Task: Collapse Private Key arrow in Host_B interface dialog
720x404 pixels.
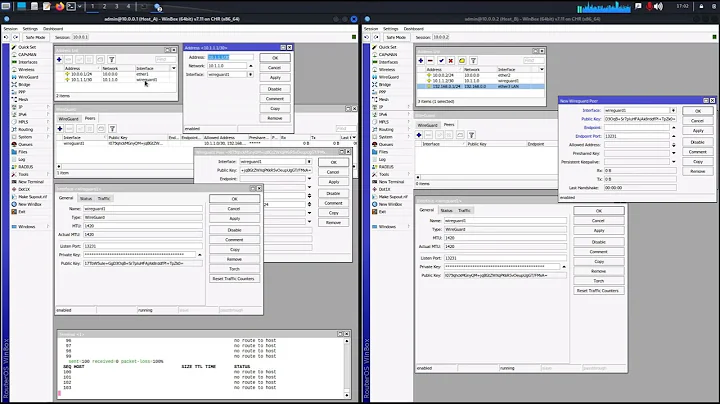Action: pos(564,267)
